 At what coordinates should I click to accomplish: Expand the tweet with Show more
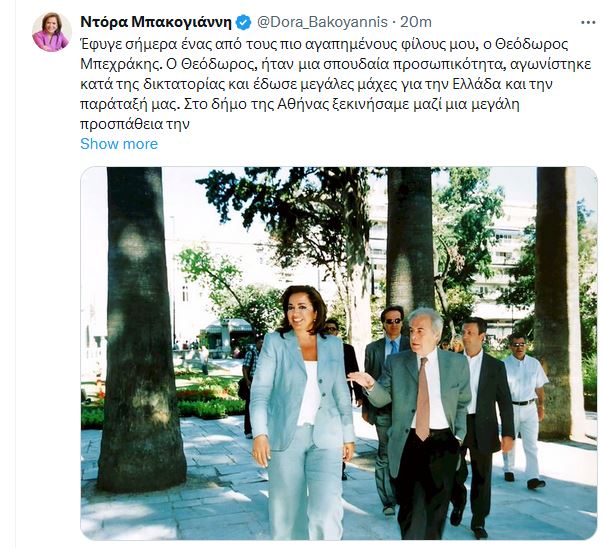(x=119, y=144)
